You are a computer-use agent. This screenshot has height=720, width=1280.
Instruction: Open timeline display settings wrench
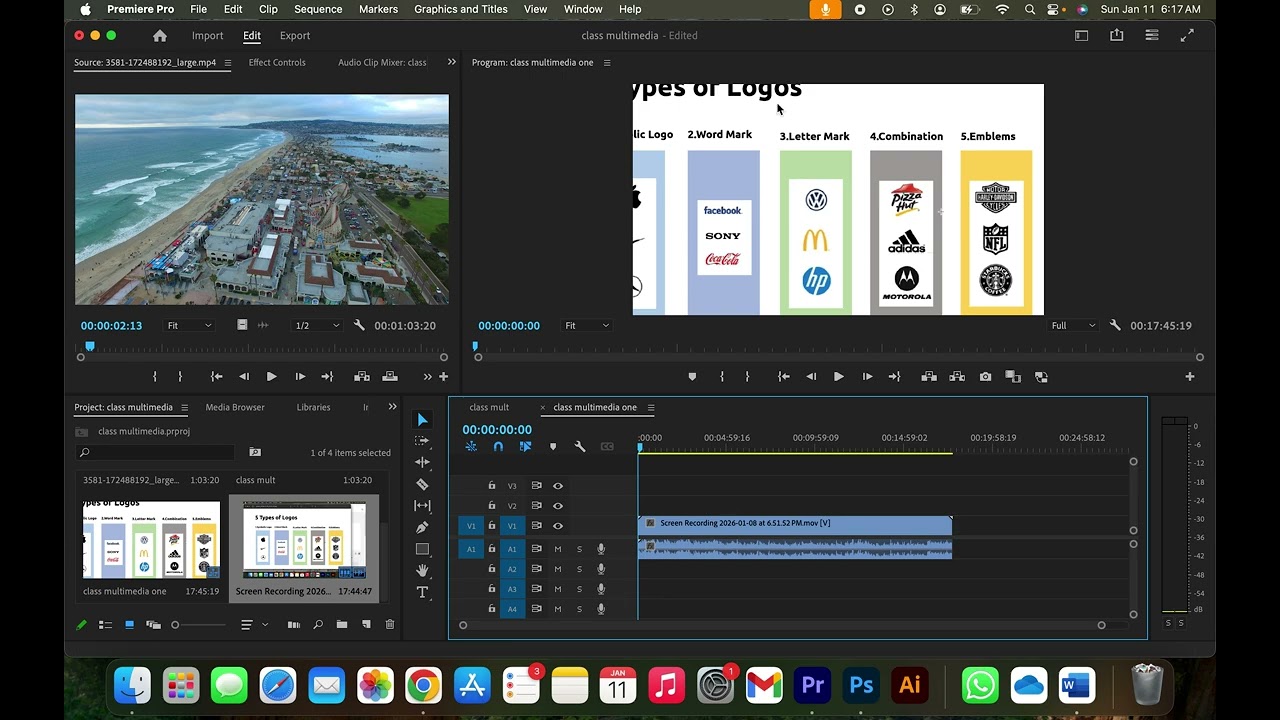point(580,446)
